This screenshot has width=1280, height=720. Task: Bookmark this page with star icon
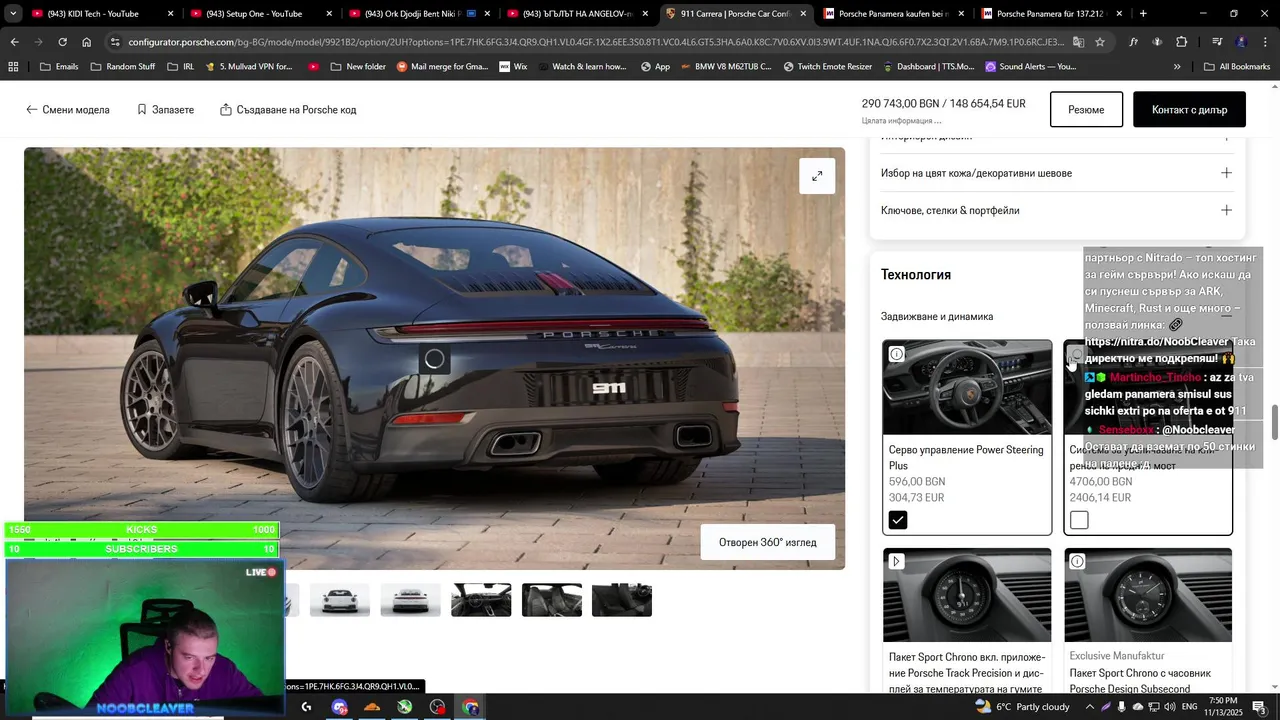[1100, 42]
